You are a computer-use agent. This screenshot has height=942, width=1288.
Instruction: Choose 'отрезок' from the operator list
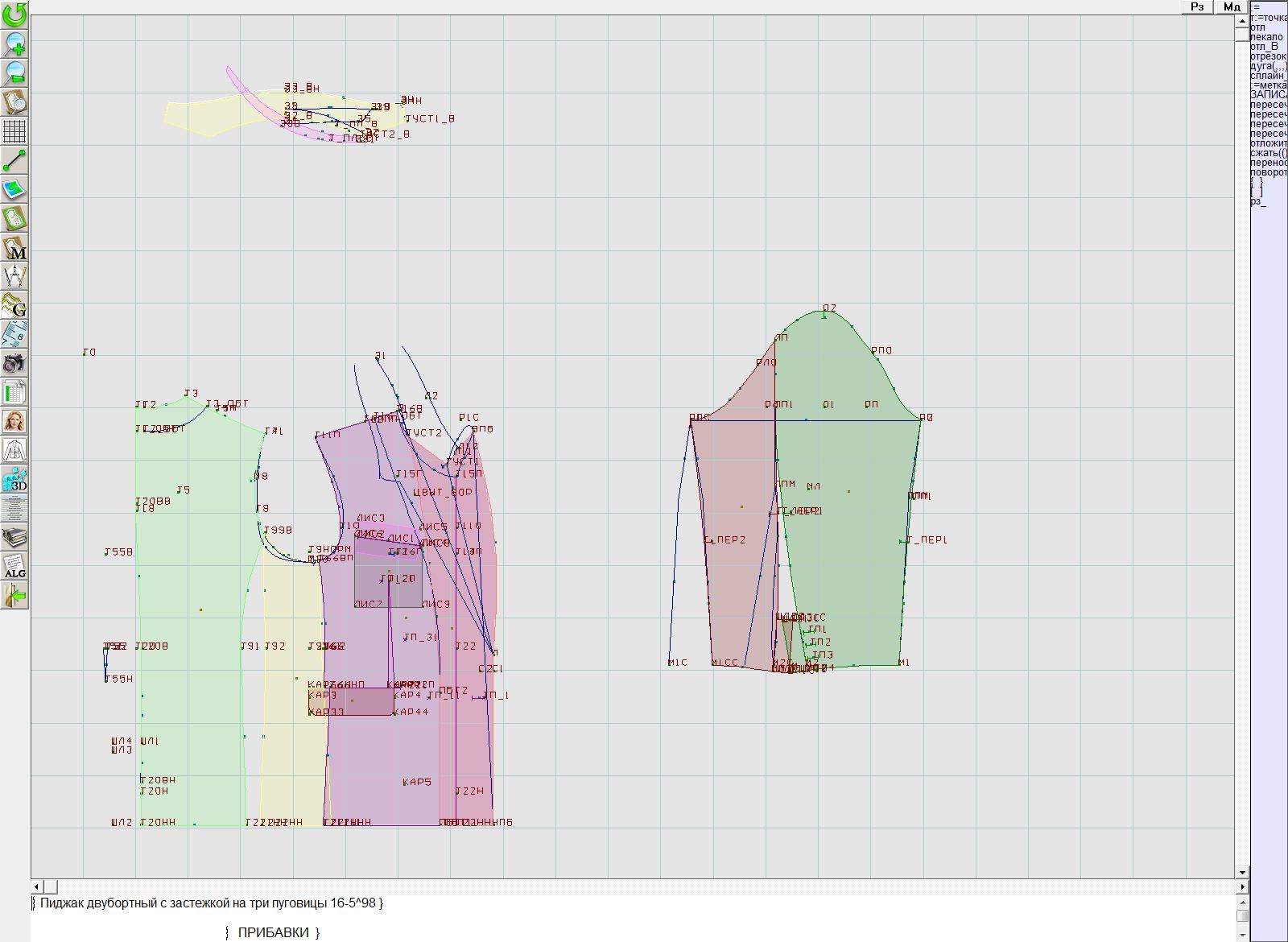pyautogui.click(x=1268, y=56)
